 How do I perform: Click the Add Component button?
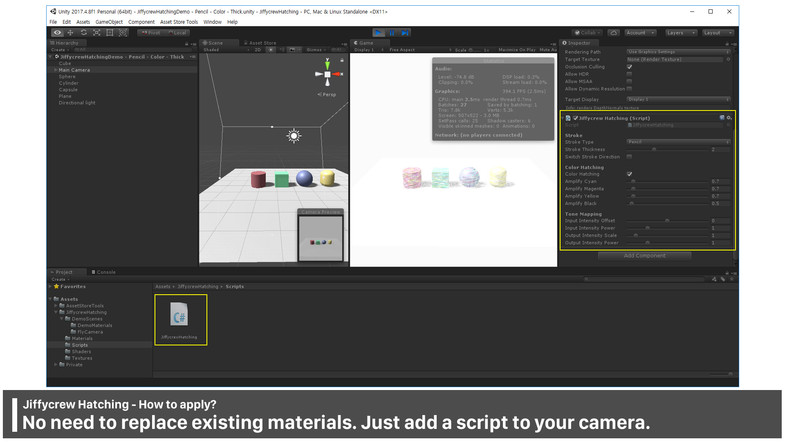[x=645, y=256]
